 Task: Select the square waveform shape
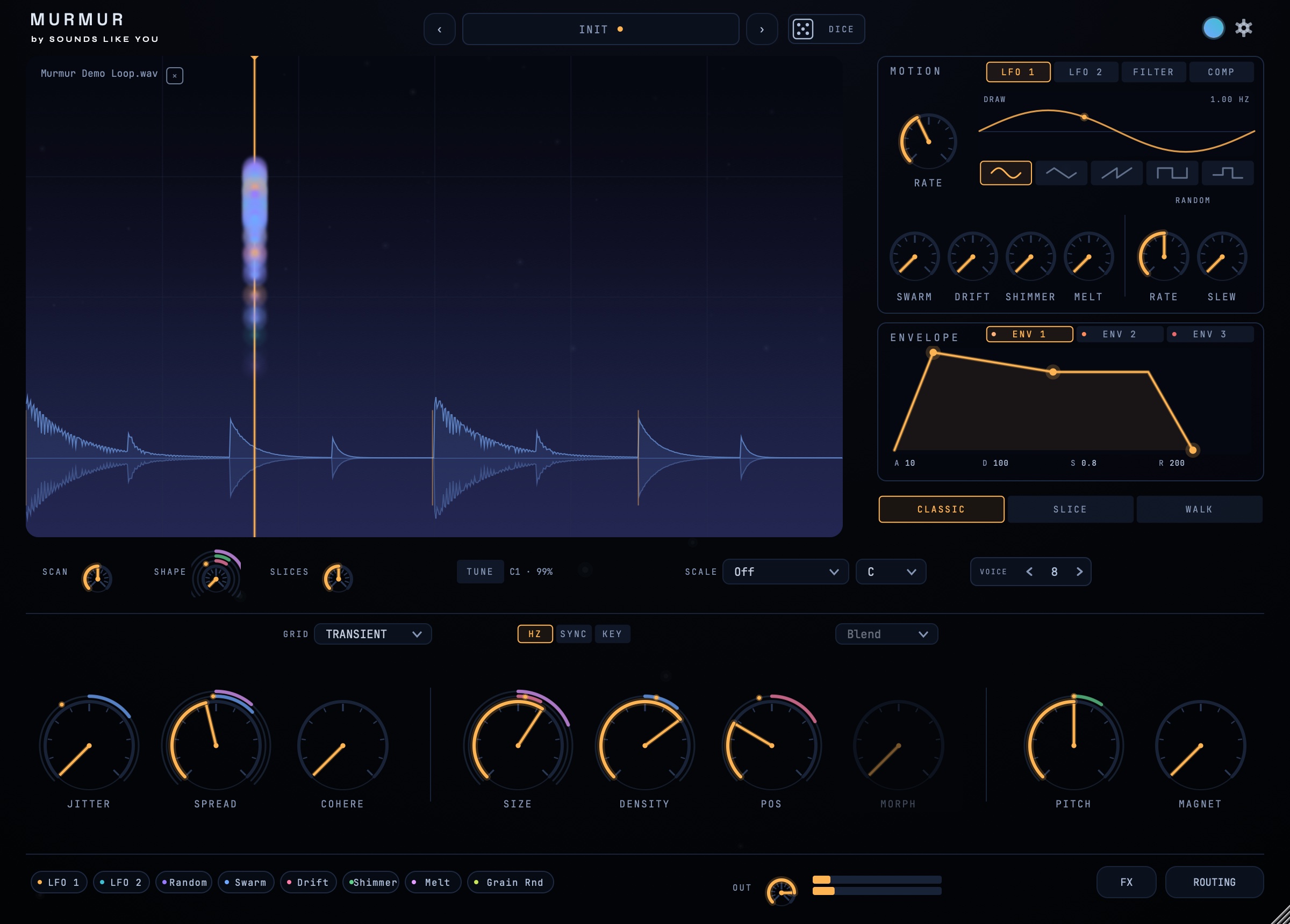(x=1172, y=173)
